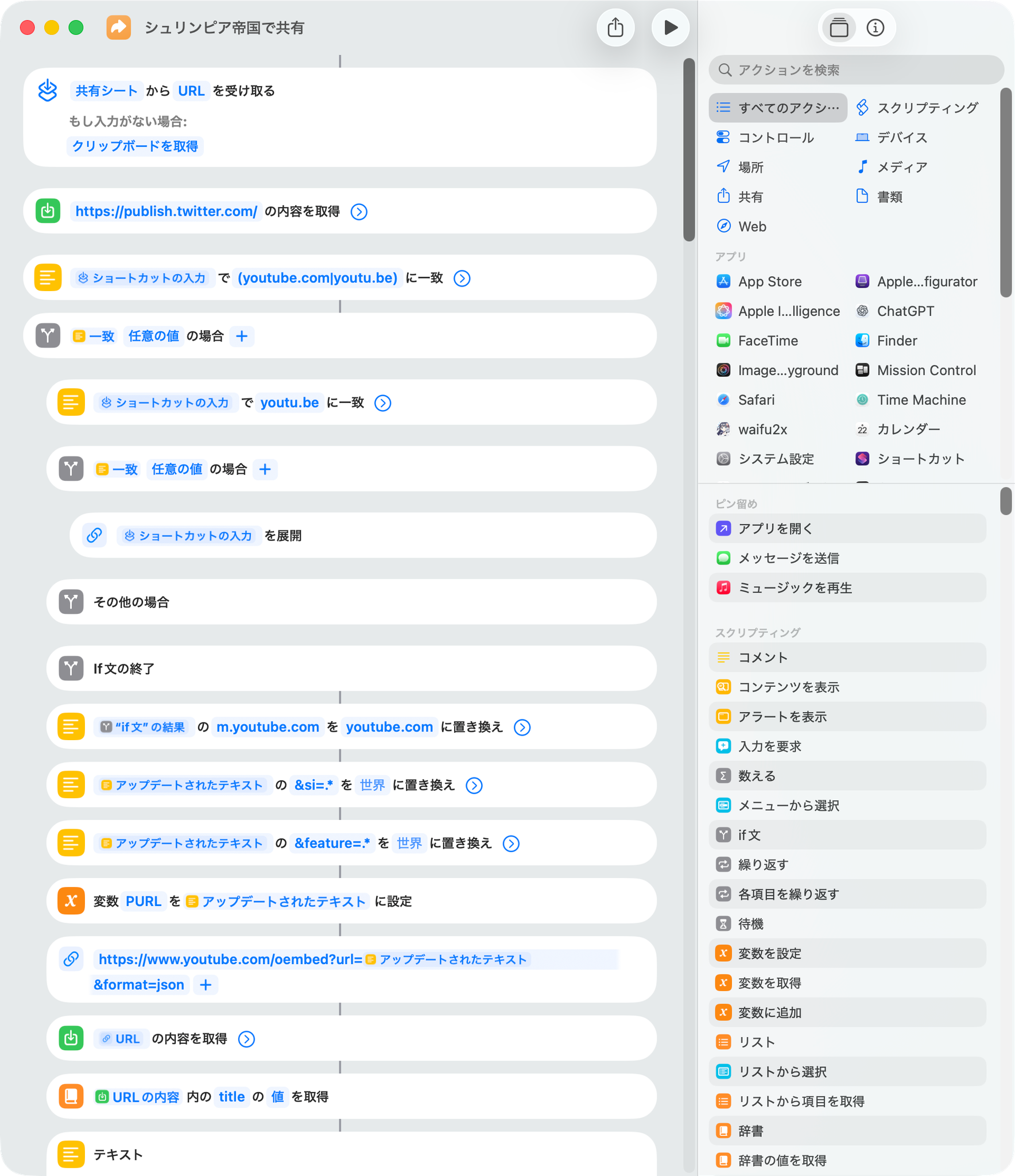Open Image Playground app actions
The height and width of the screenshot is (1176, 1015).
coord(777,370)
